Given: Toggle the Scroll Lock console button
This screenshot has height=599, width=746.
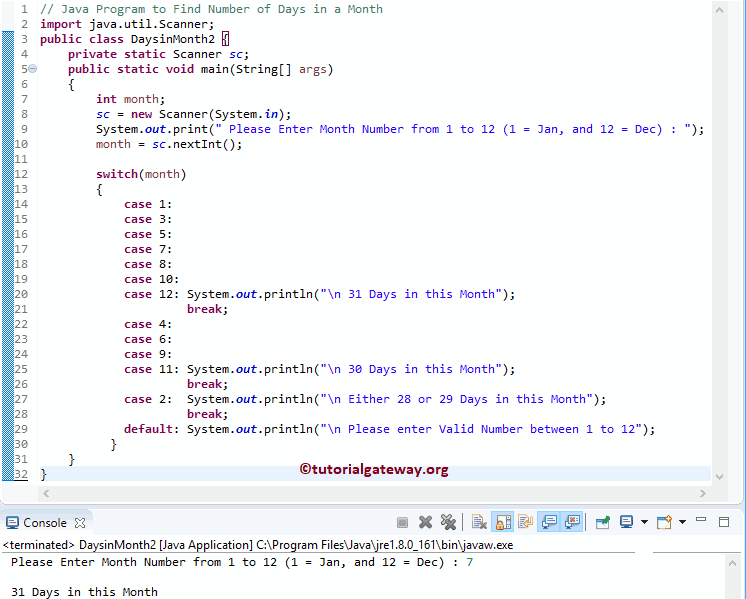Looking at the screenshot, I should click(502, 522).
